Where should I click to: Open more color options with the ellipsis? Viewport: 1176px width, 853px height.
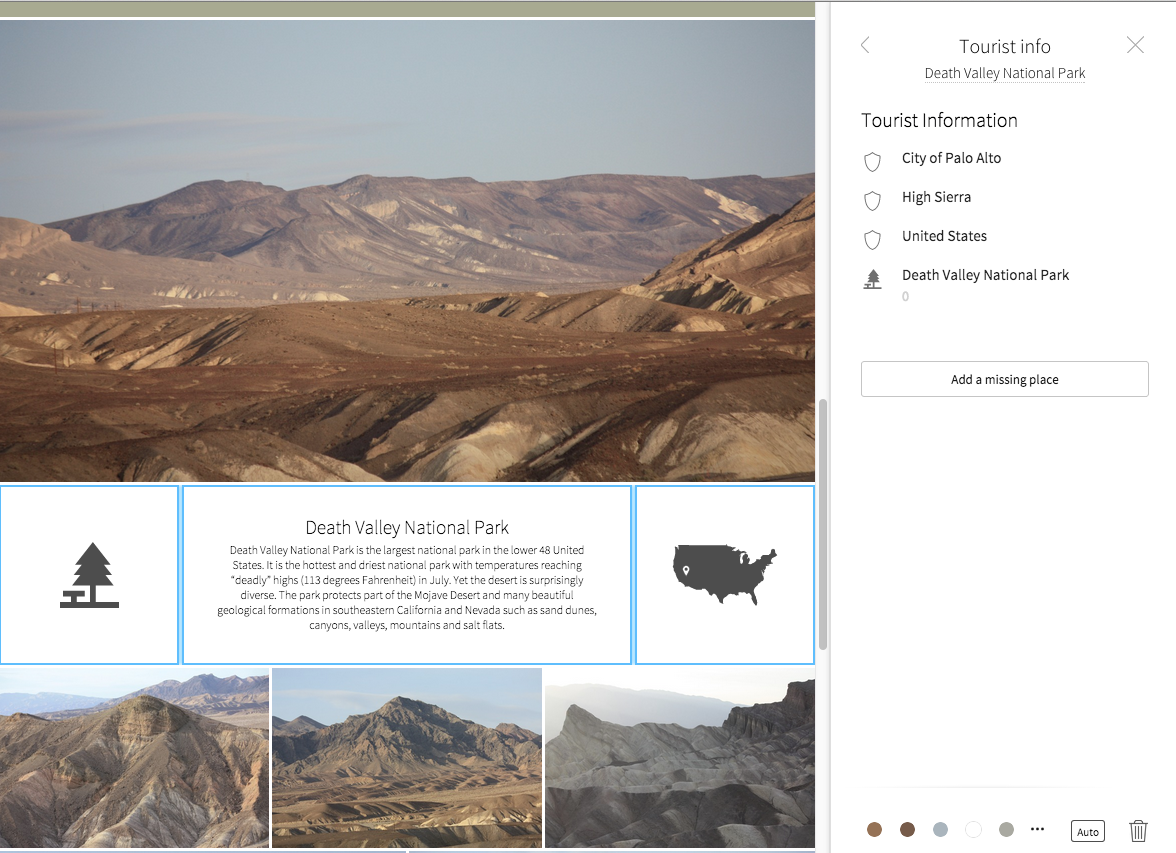click(1037, 829)
